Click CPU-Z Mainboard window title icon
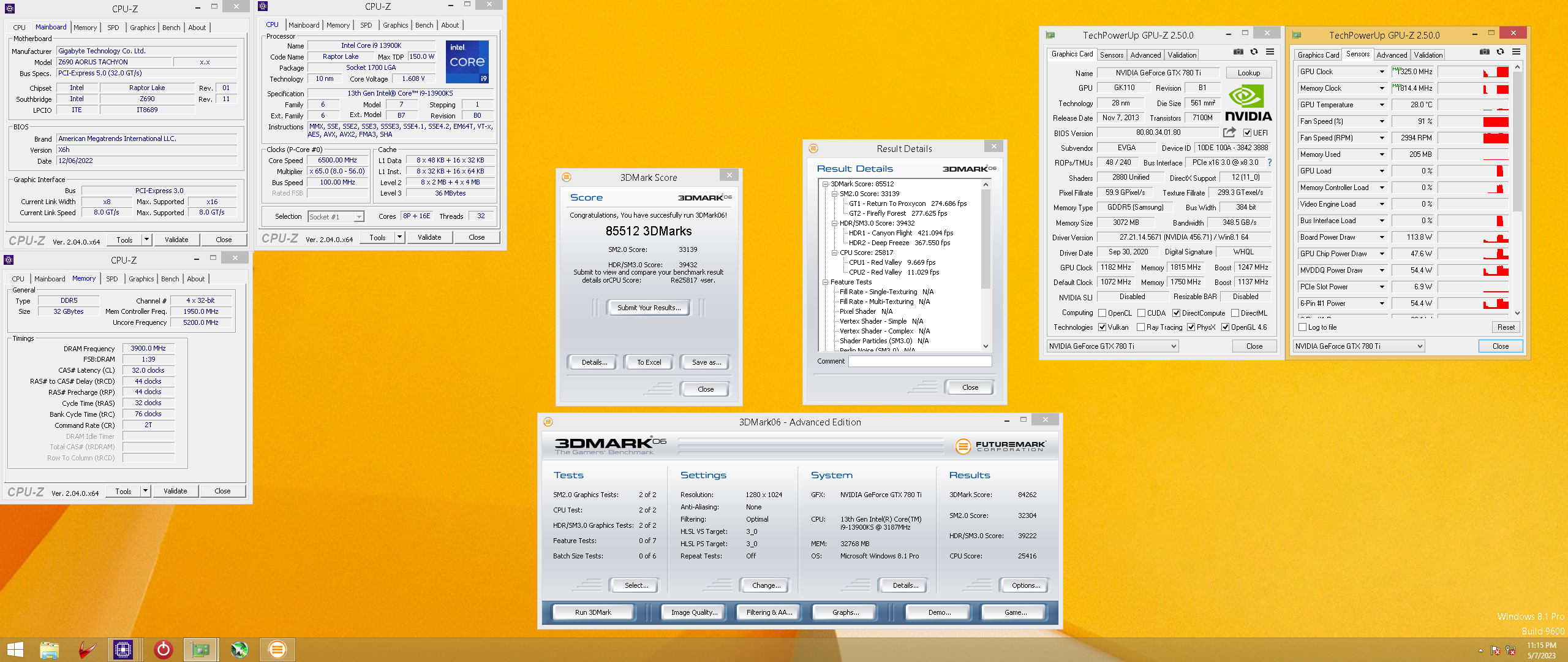 pos(10,9)
